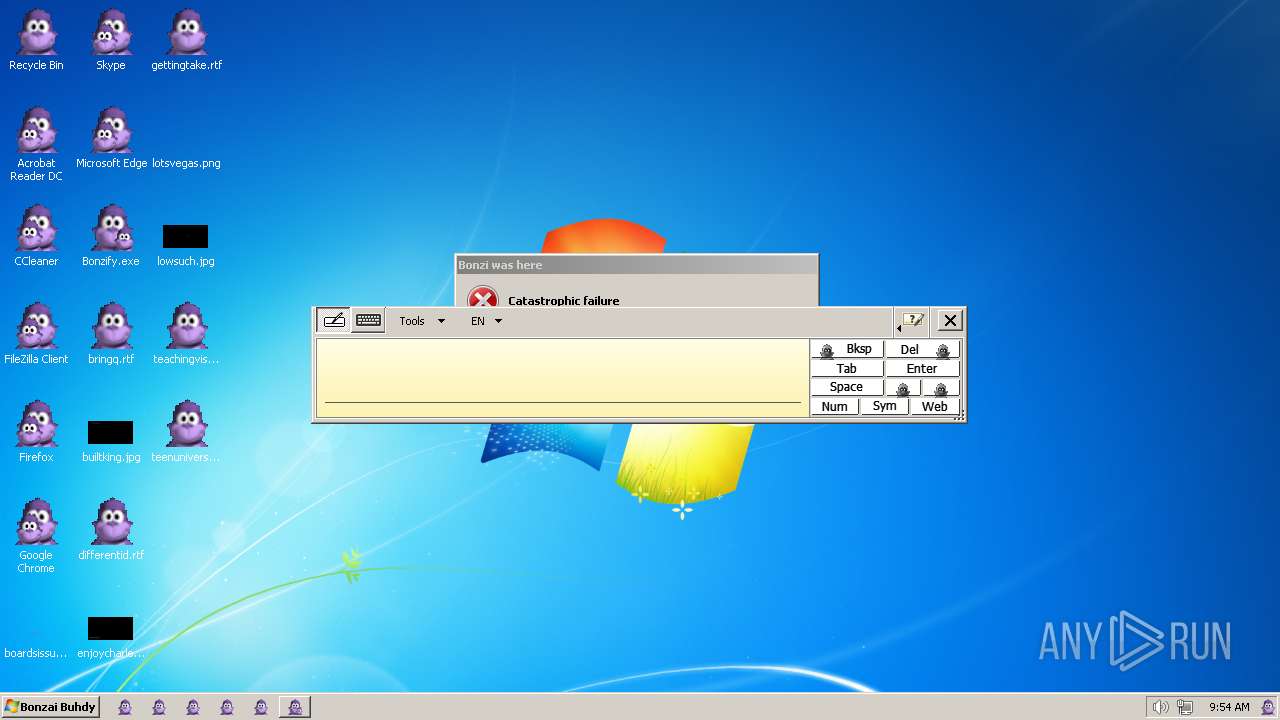Click the red error icon in dialog

pyautogui.click(x=483, y=298)
